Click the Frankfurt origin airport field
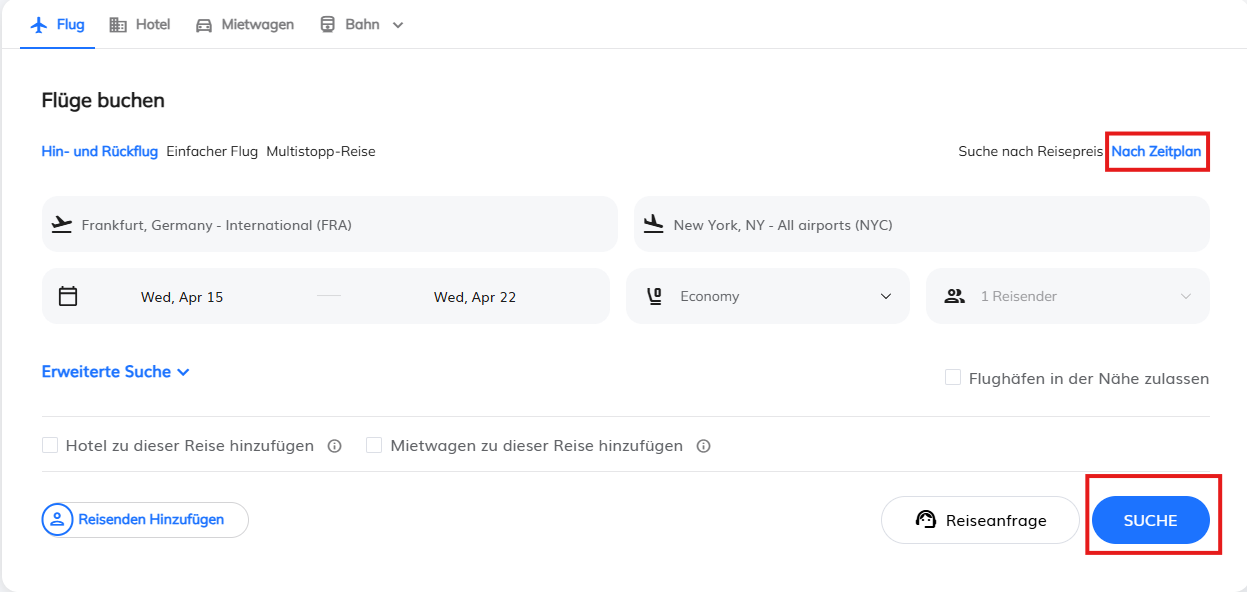This screenshot has height=592, width=1247. pos(330,225)
